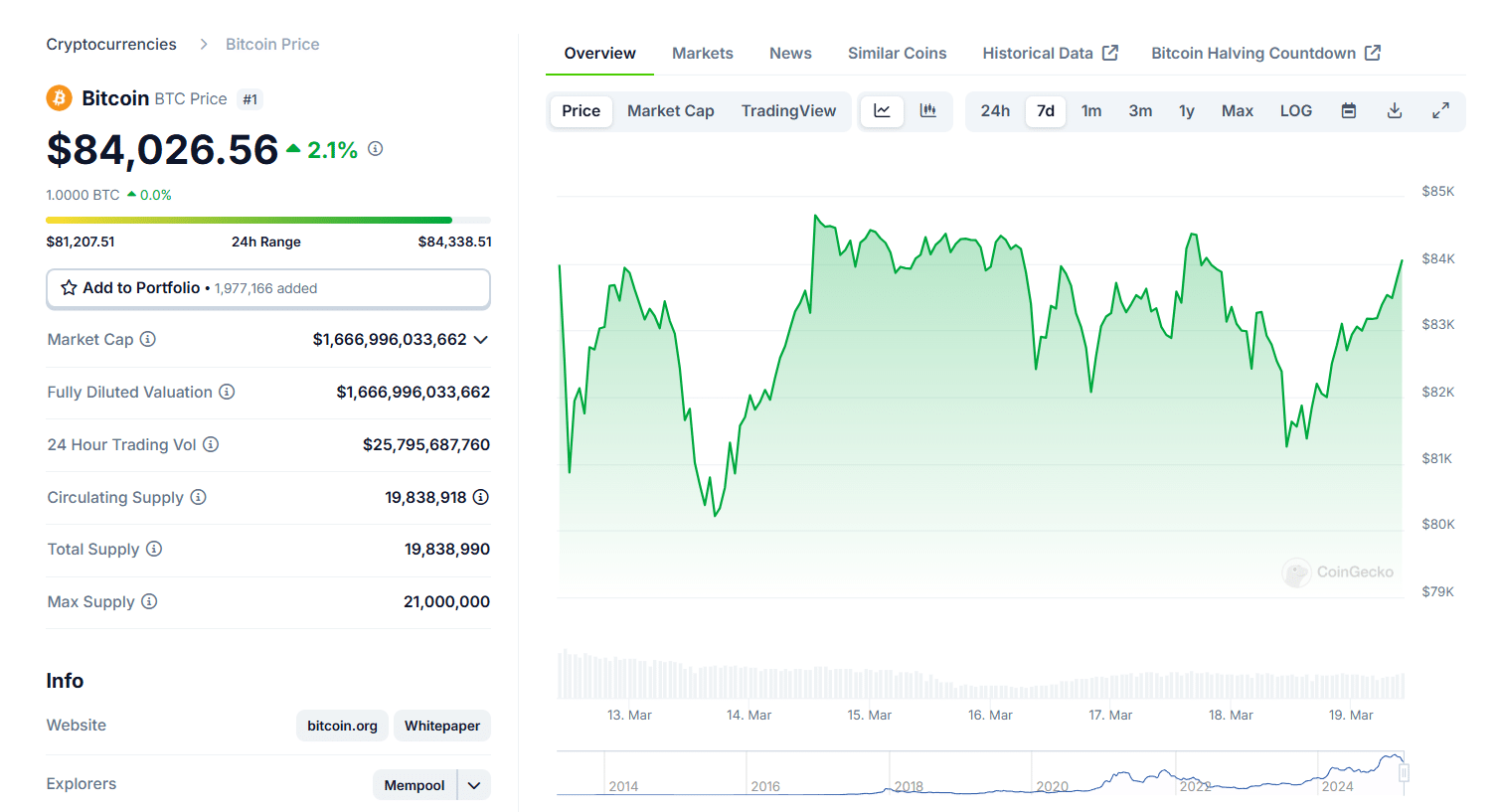
Task: Select the Market Cap chart toggle
Action: 671,111
